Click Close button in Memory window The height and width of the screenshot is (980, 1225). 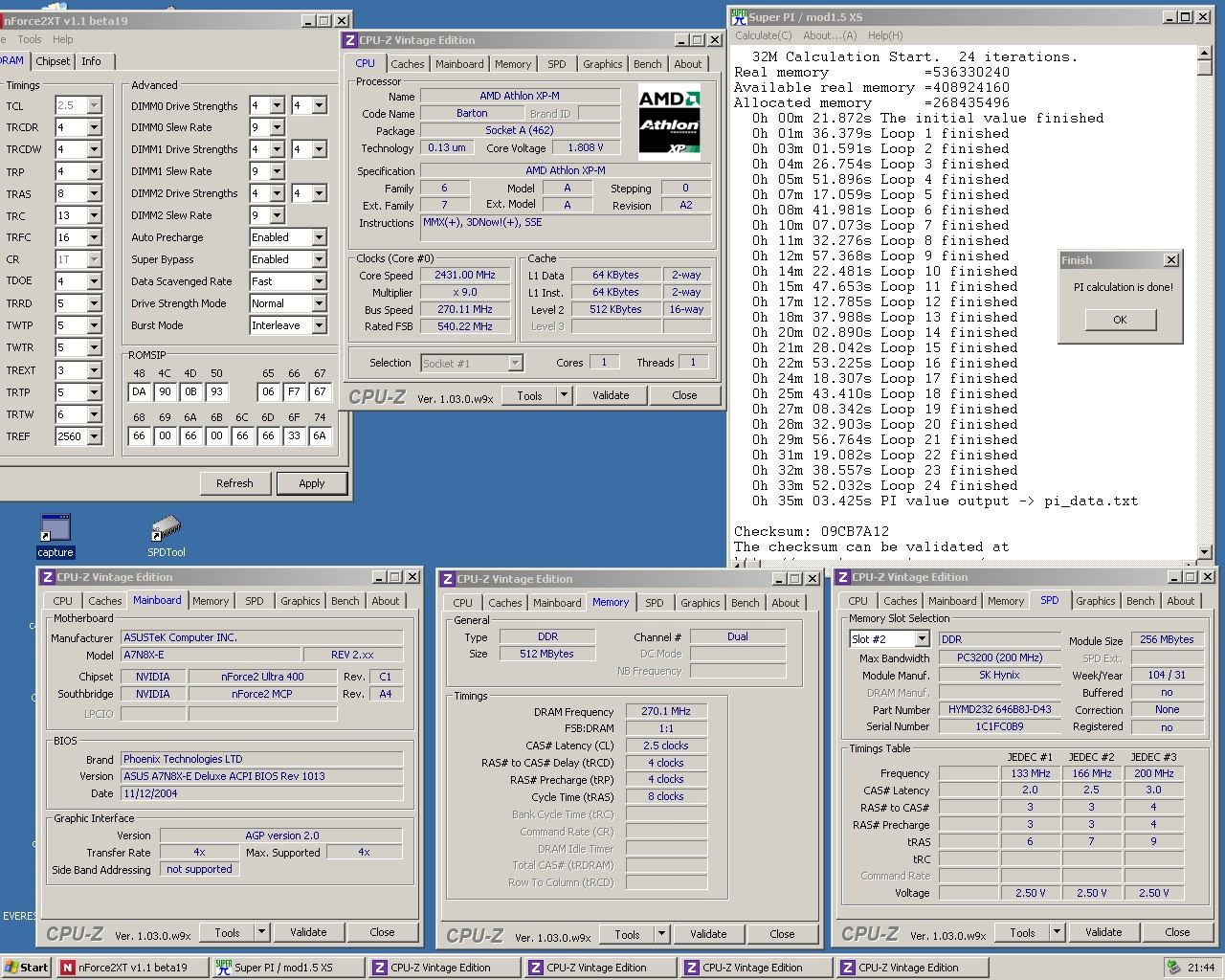(x=782, y=934)
